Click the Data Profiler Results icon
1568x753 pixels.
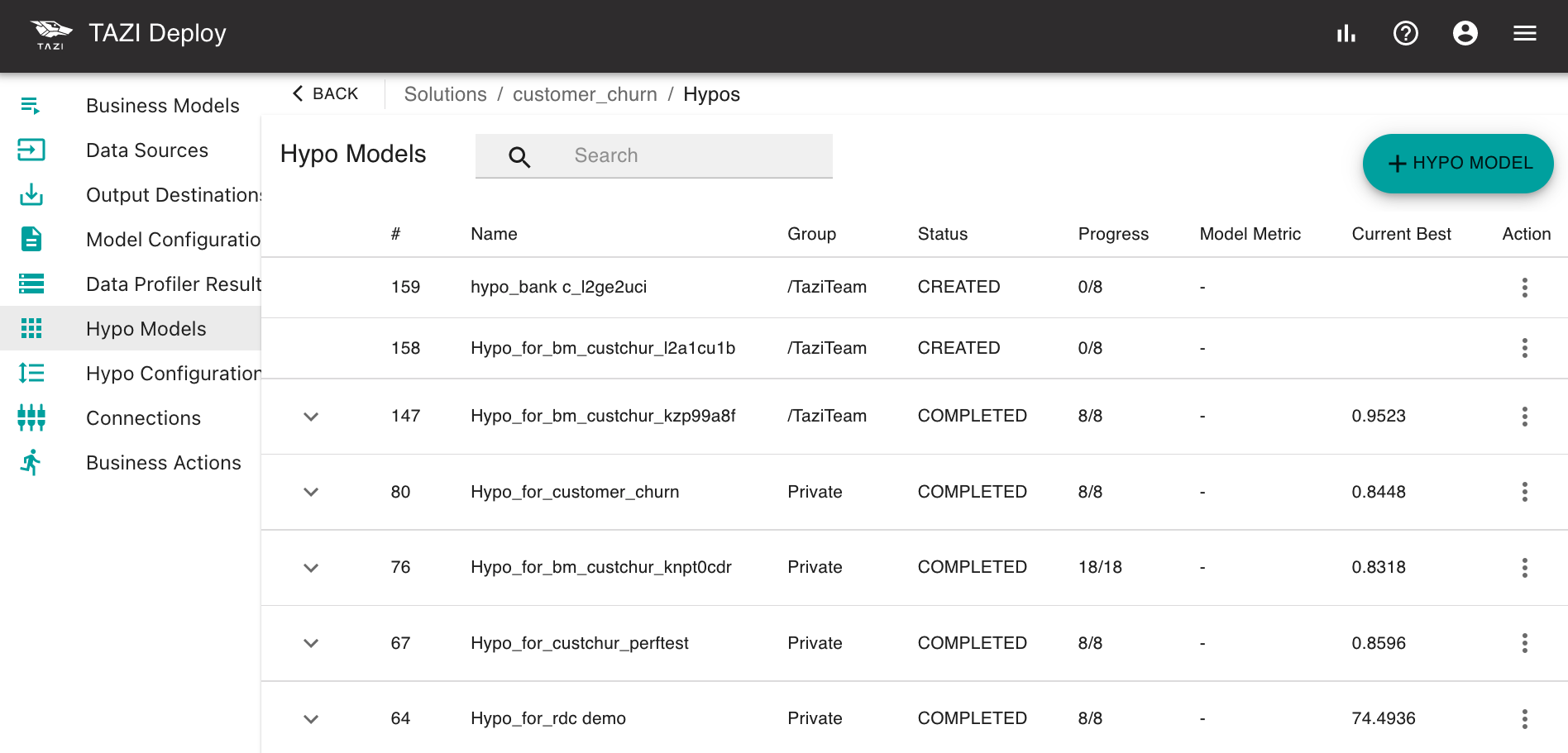pyautogui.click(x=31, y=284)
